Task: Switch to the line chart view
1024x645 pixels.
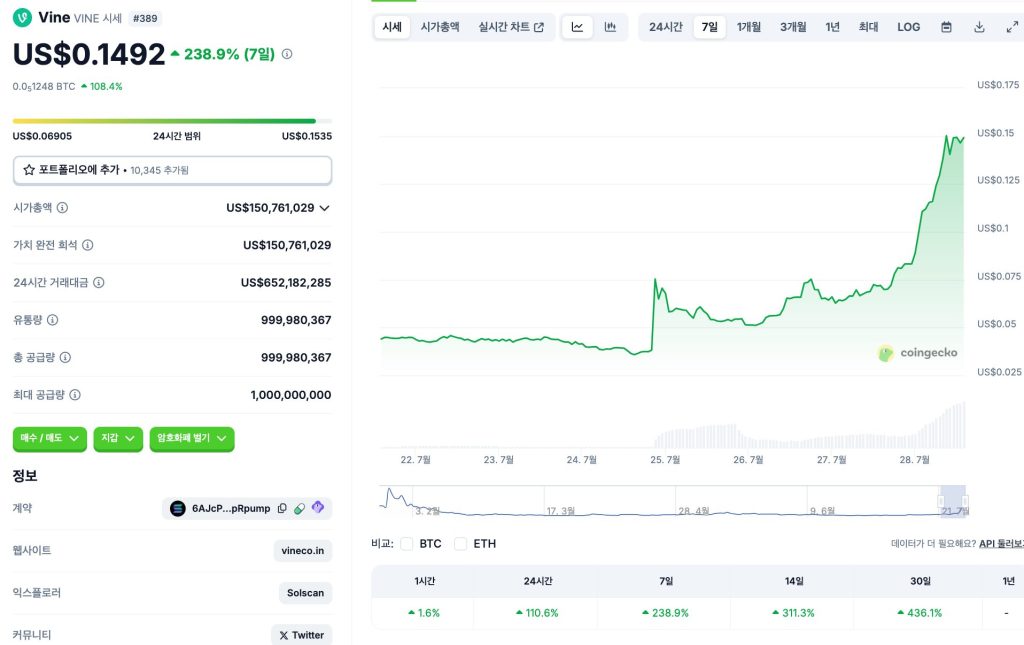Action: pyautogui.click(x=577, y=27)
